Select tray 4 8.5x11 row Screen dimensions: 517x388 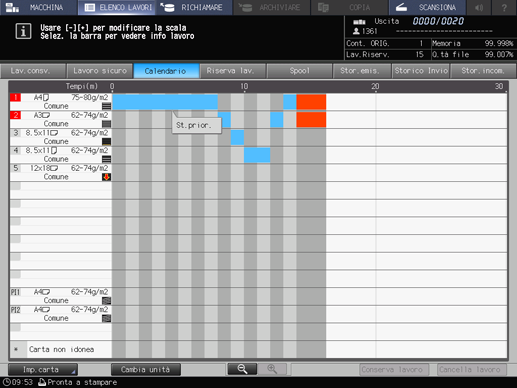coord(61,155)
